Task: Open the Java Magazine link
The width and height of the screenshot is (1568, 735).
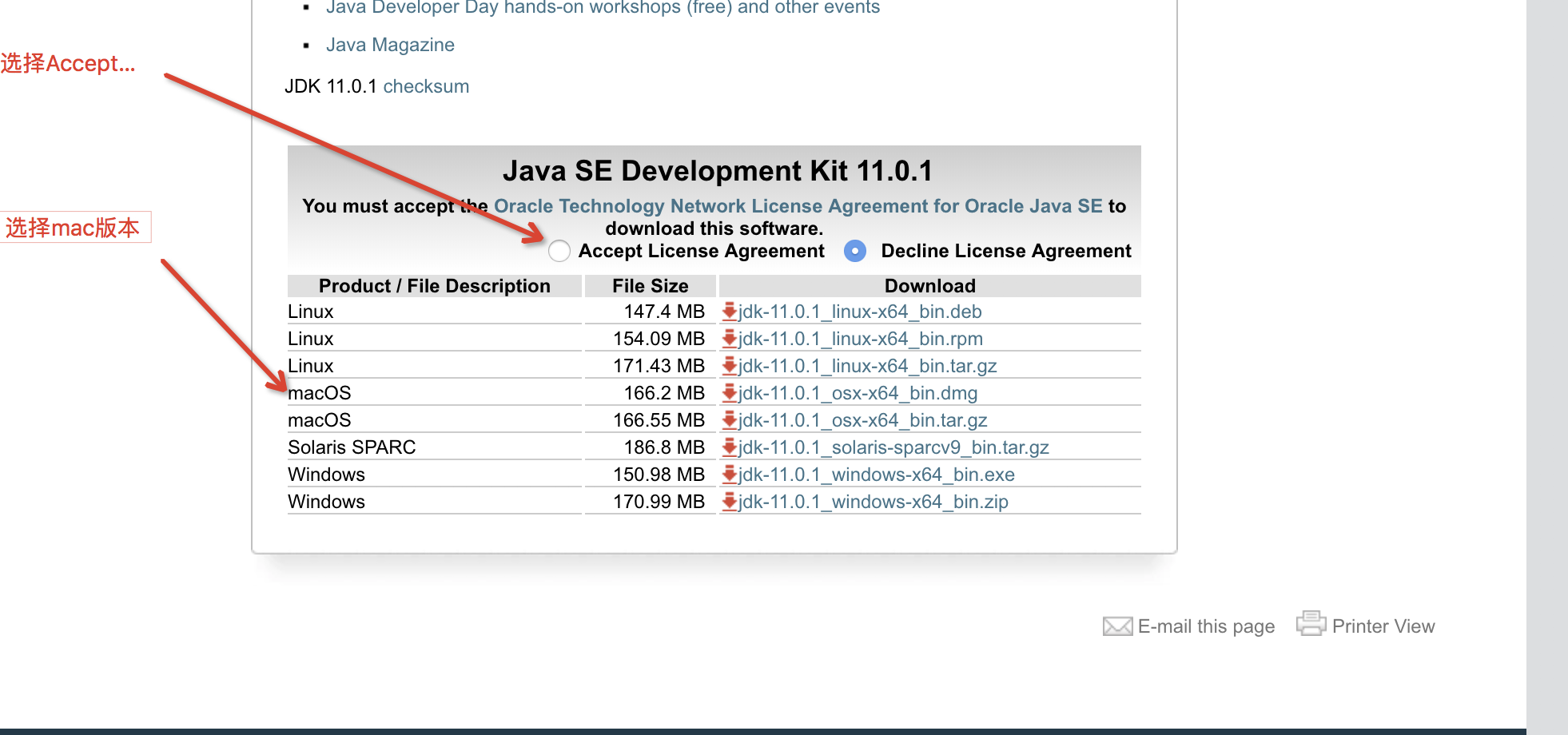Action: point(390,45)
